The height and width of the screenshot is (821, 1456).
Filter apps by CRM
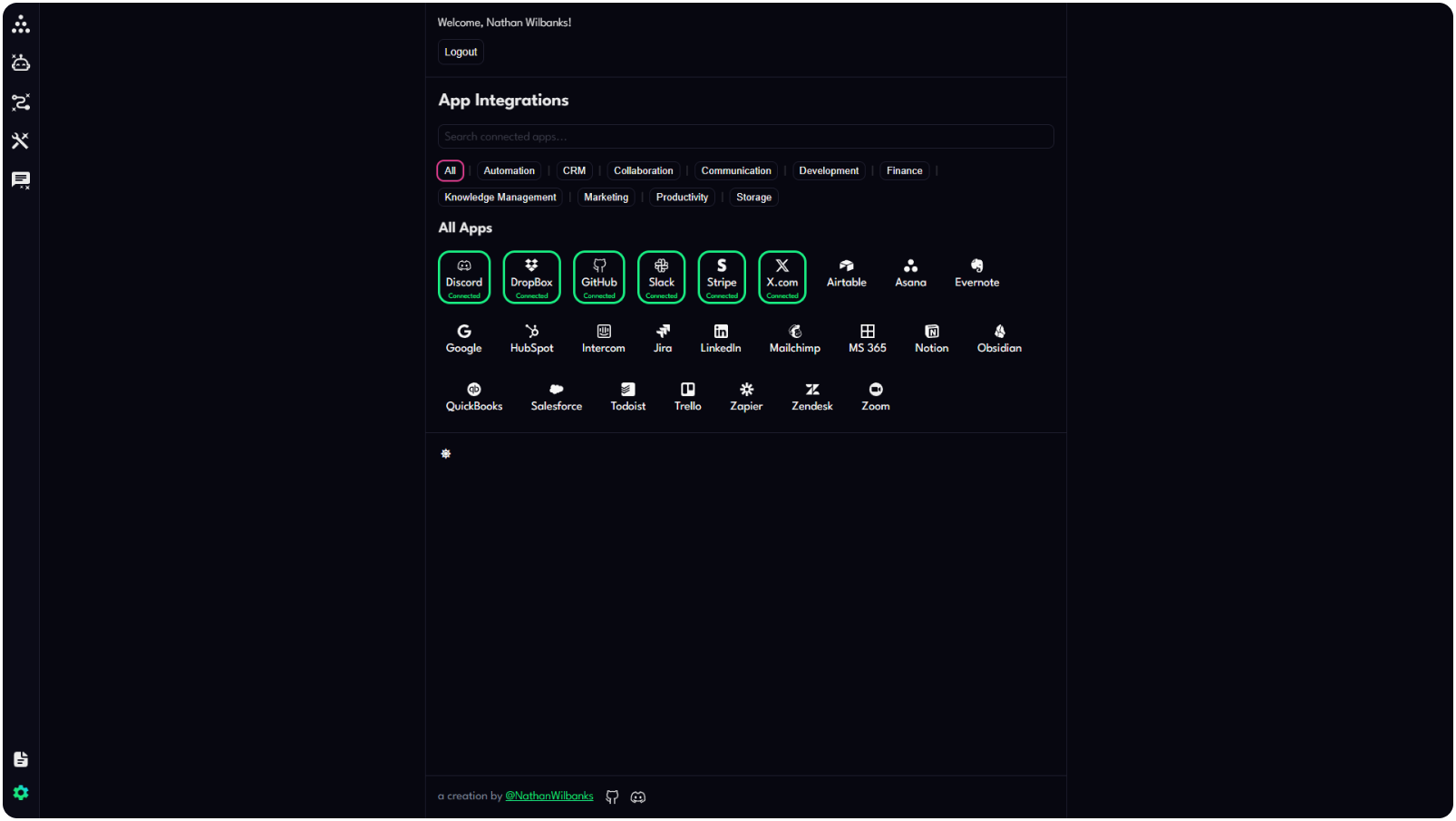[574, 170]
